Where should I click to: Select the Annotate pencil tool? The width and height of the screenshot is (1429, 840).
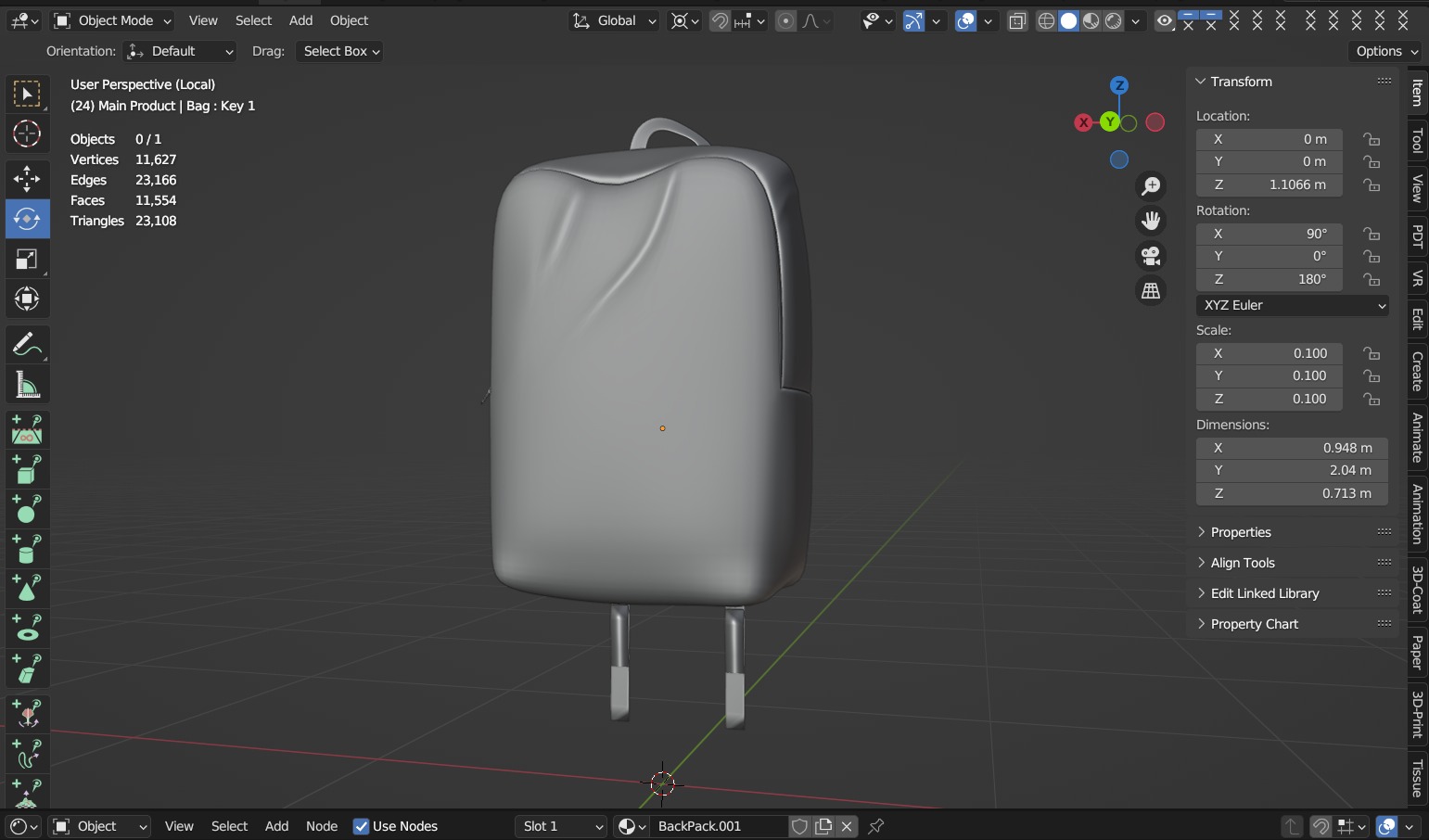click(x=27, y=344)
